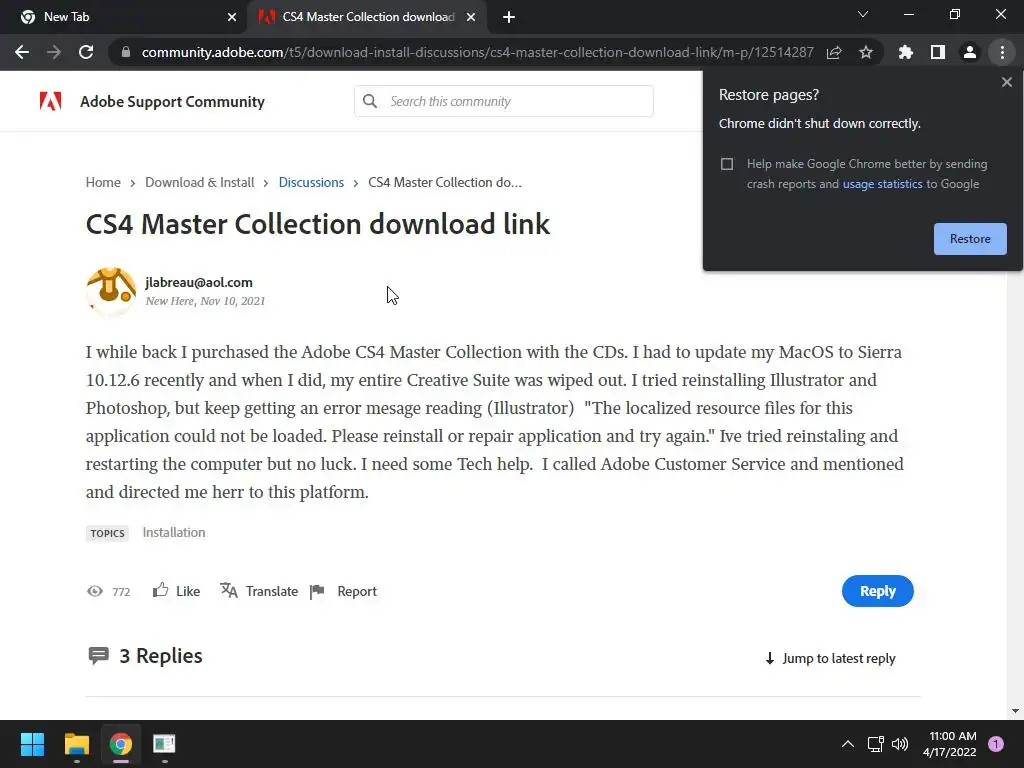Show hidden tray icons chevron
1024x768 pixels.
(x=848, y=744)
